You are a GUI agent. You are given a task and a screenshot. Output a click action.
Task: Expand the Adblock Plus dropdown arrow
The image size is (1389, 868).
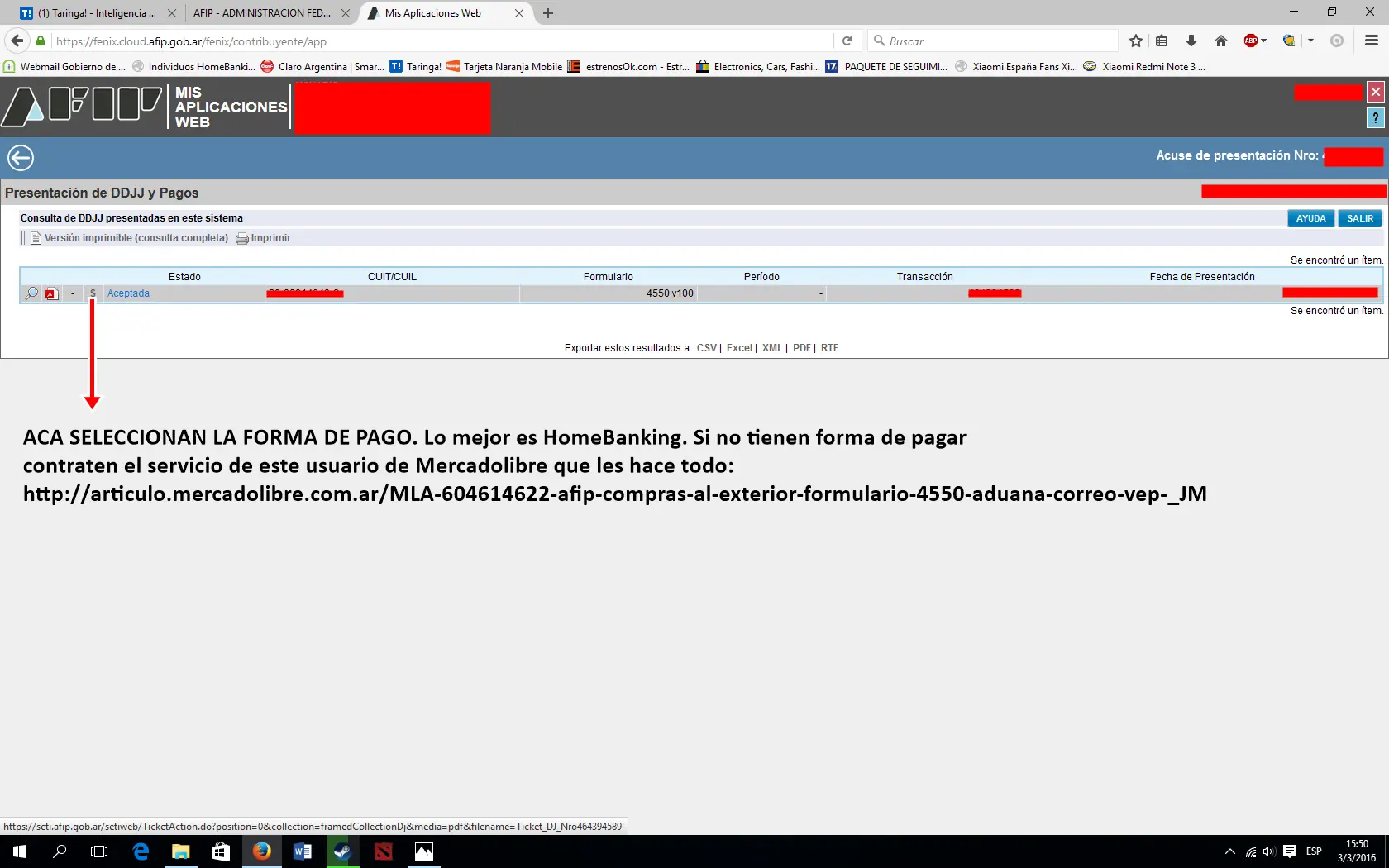[1264, 41]
